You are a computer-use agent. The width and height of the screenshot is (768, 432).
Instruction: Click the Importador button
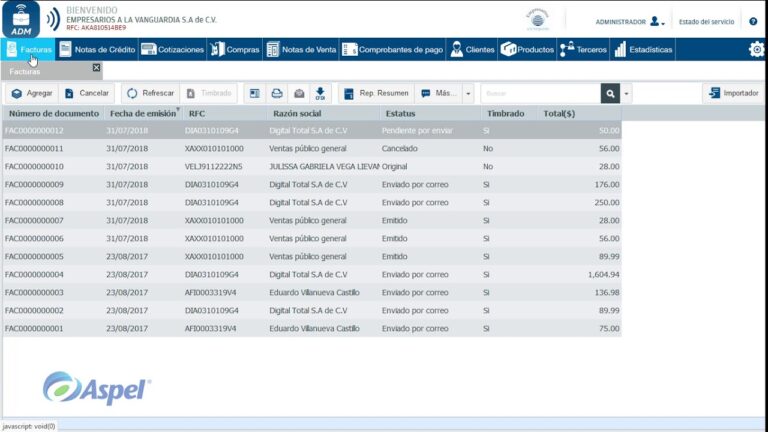coord(734,93)
